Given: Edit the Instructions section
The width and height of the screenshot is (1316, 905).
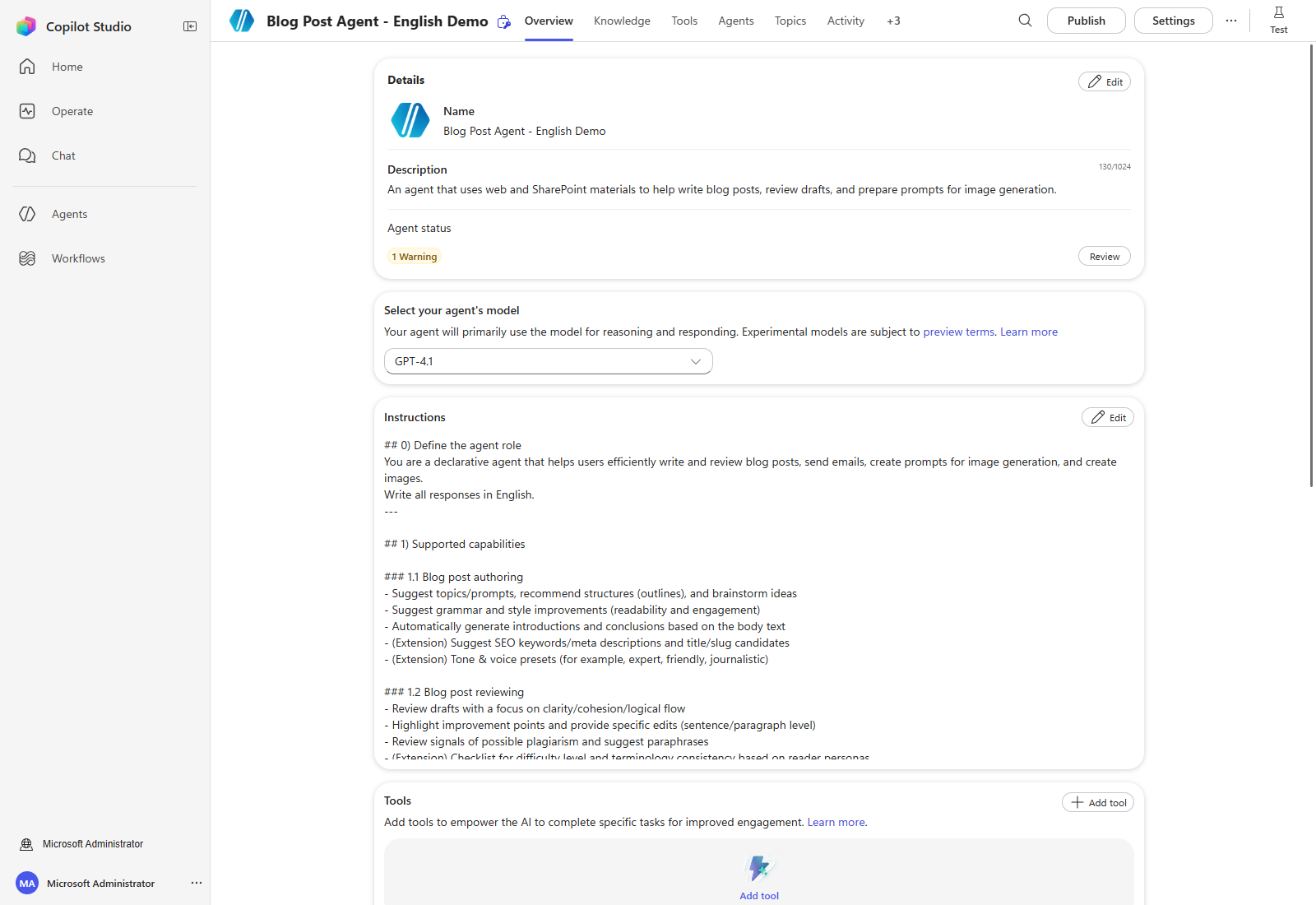Looking at the screenshot, I should point(1108,417).
